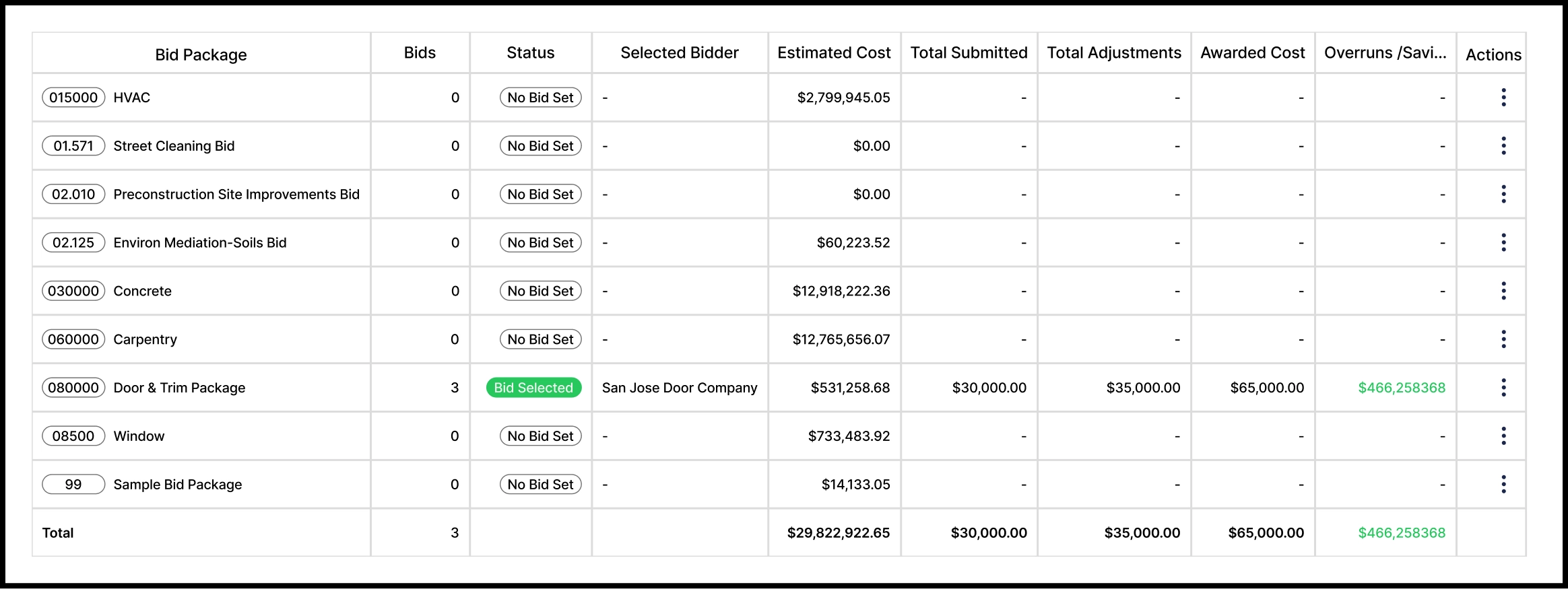Image resolution: width=1568 pixels, height=589 pixels.
Task: Click the 015000 HVAC code tag
Action: tap(73, 98)
